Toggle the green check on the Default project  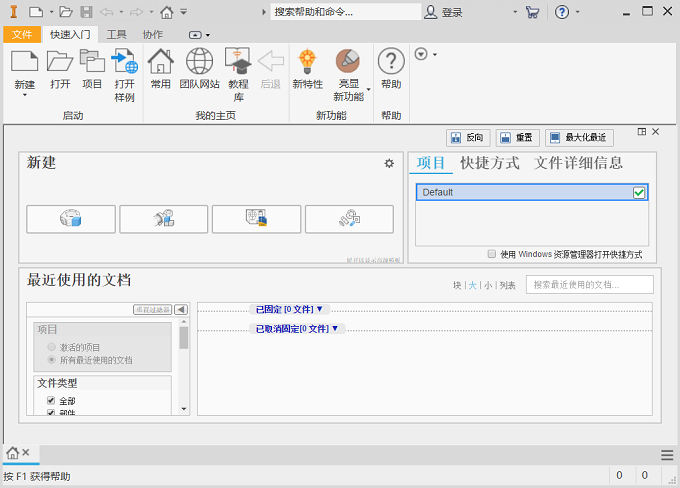pyautogui.click(x=639, y=193)
